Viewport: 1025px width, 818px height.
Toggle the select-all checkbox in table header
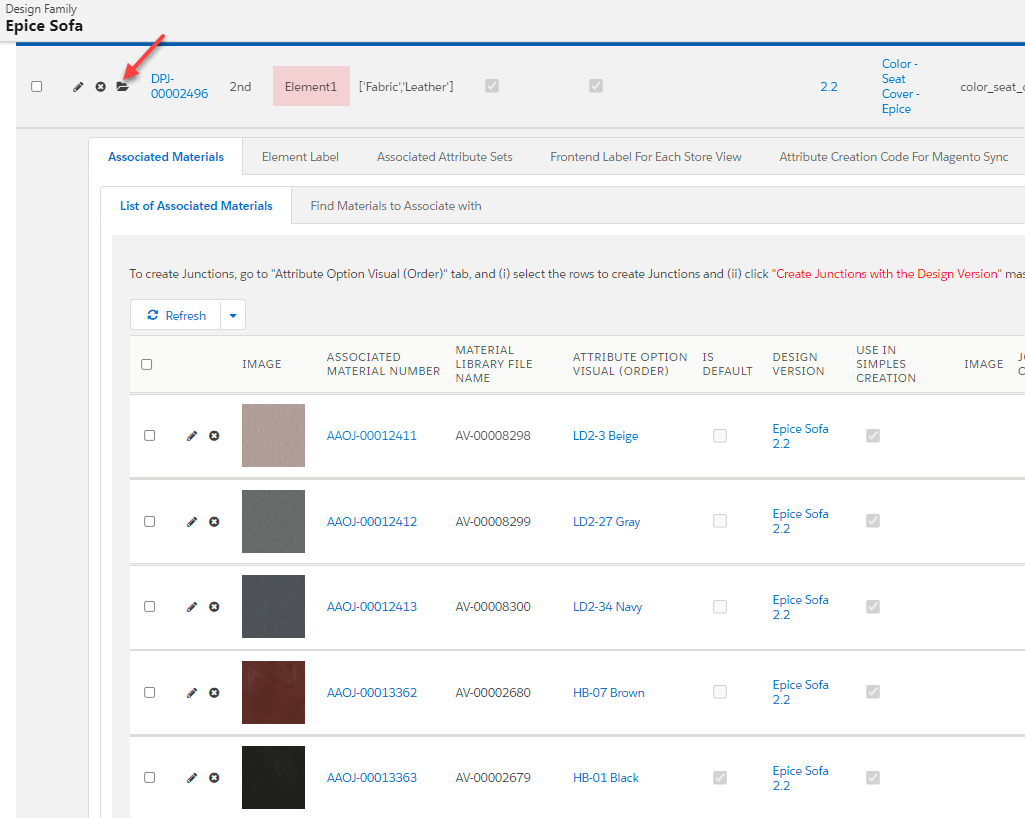click(146, 364)
